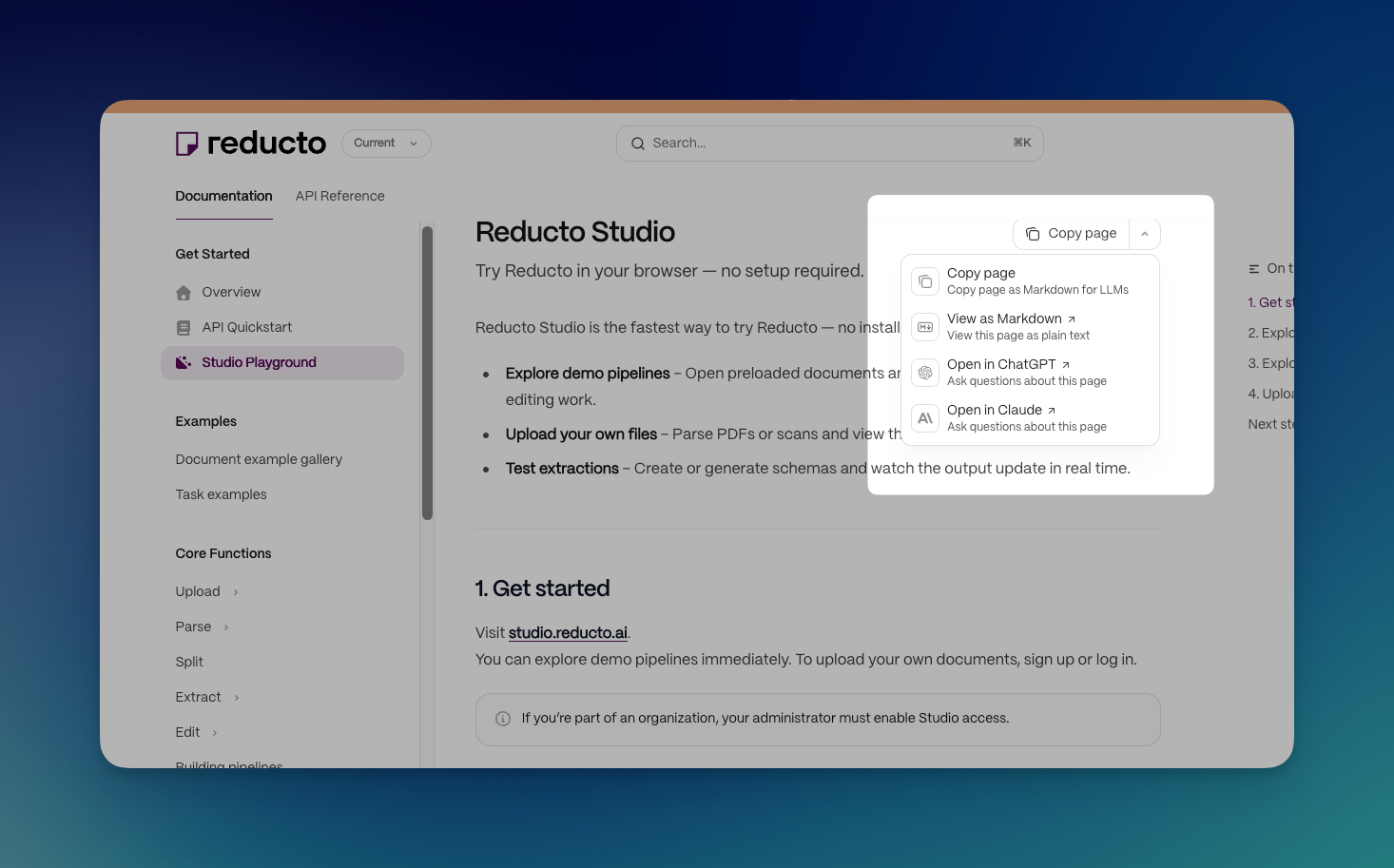
Task: Click the magnifier icon in search bar
Action: (x=638, y=144)
